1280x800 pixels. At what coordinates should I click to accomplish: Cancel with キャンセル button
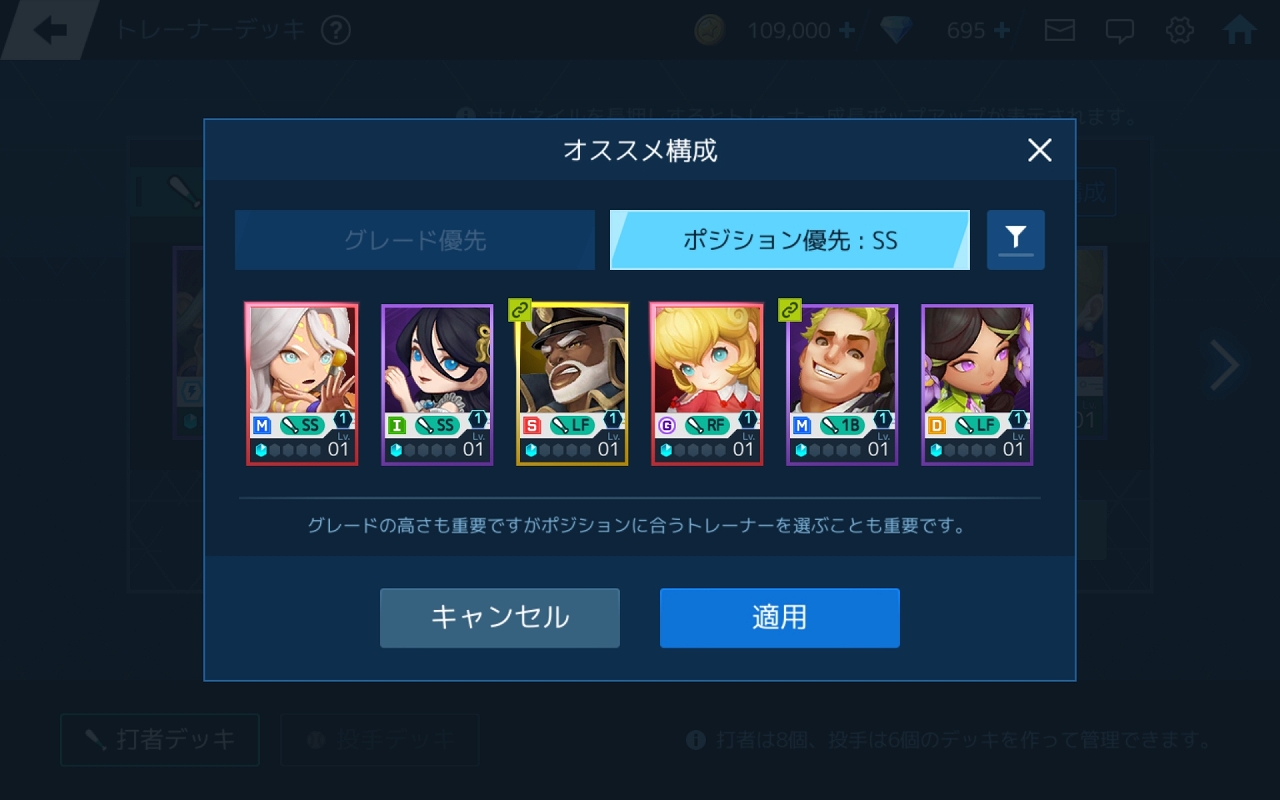500,618
